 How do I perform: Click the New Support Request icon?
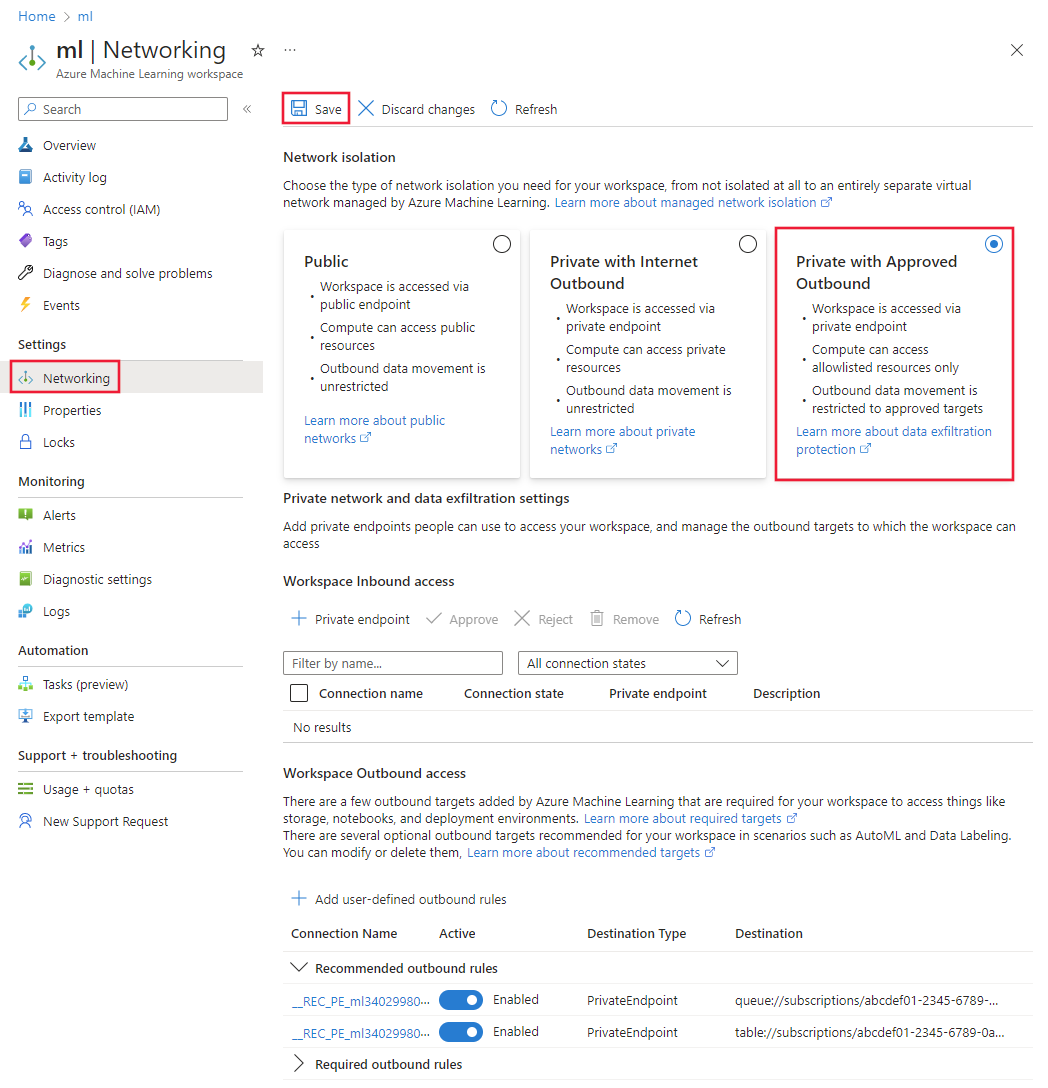point(26,821)
